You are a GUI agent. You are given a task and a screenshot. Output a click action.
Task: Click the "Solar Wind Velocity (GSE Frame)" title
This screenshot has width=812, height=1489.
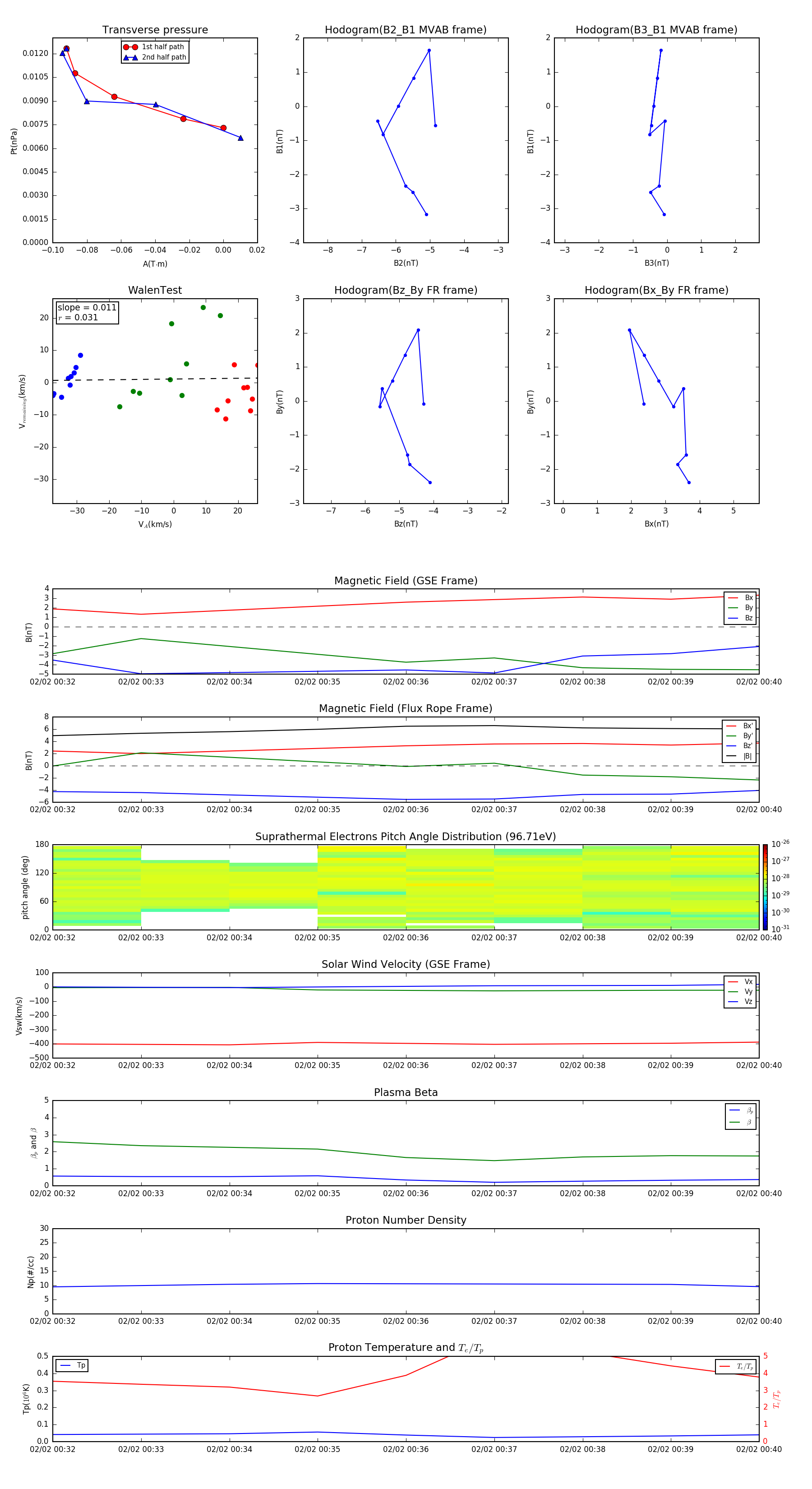point(406,964)
